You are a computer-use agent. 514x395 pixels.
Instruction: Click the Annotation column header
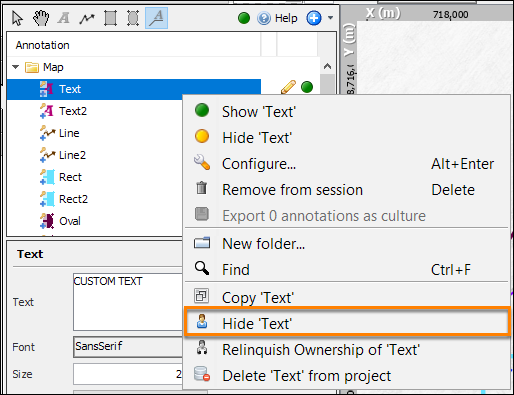(133, 45)
